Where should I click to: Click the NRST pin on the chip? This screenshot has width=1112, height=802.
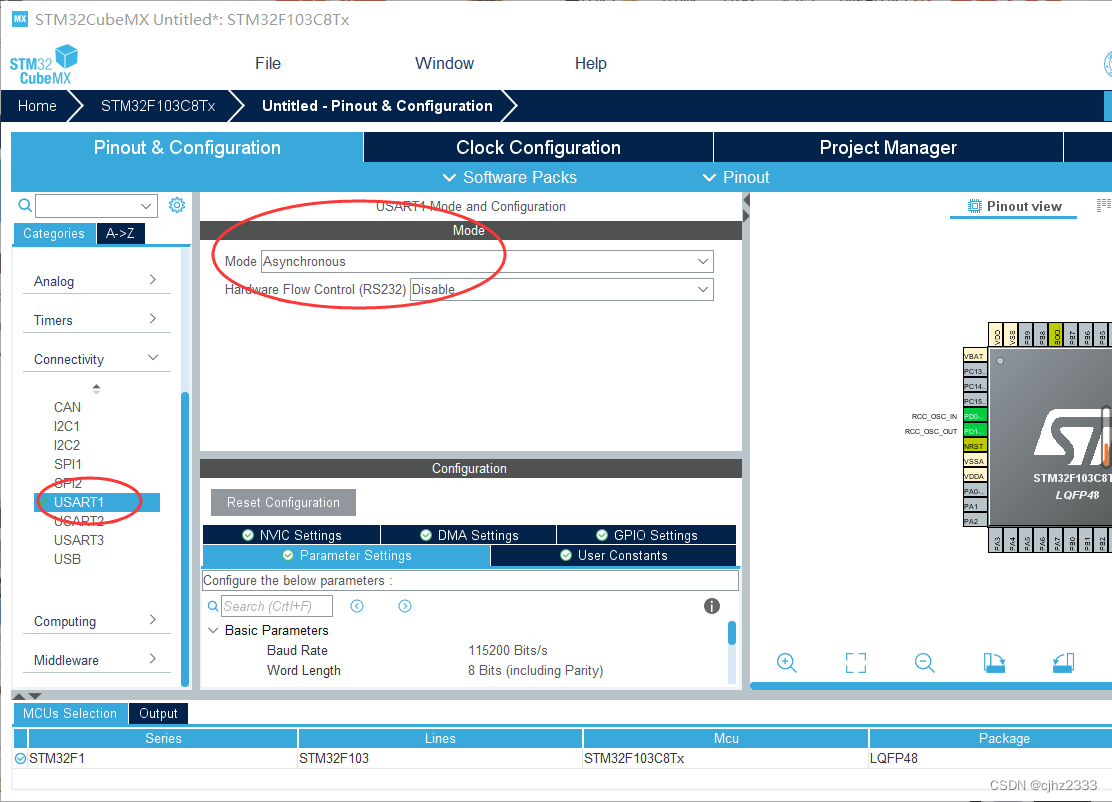[x=975, y=446]
